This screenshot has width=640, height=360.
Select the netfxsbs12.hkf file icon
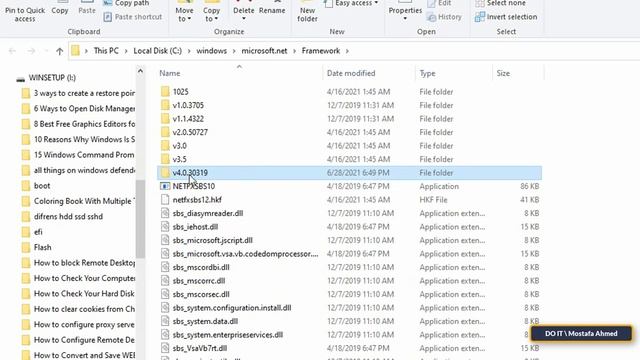coord(165,200)
